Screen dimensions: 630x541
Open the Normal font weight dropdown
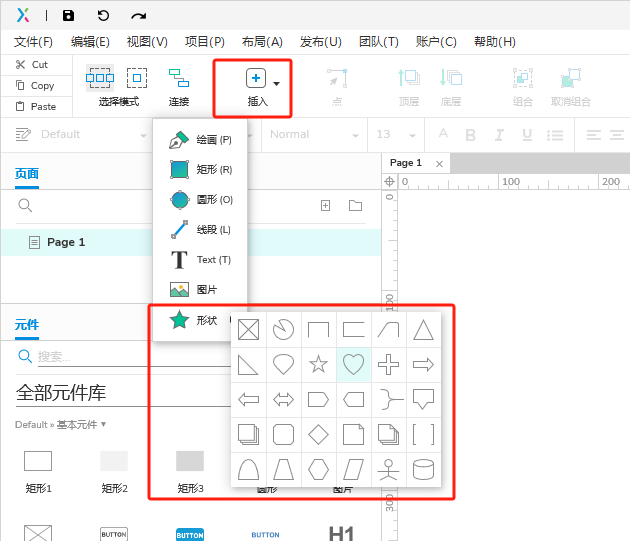click(314, 135)
